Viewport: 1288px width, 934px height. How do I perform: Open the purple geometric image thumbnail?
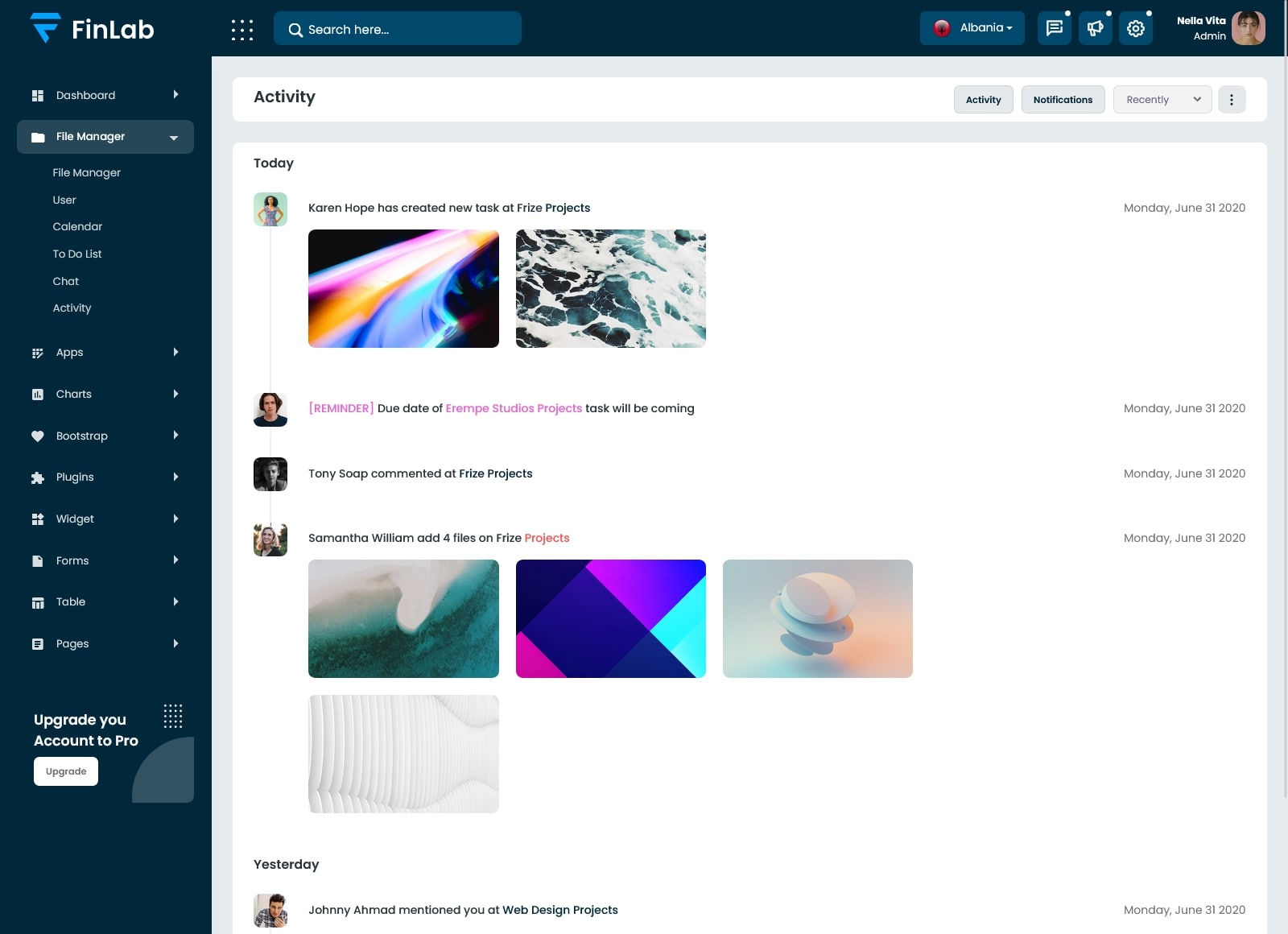click(x=610, y=618)
